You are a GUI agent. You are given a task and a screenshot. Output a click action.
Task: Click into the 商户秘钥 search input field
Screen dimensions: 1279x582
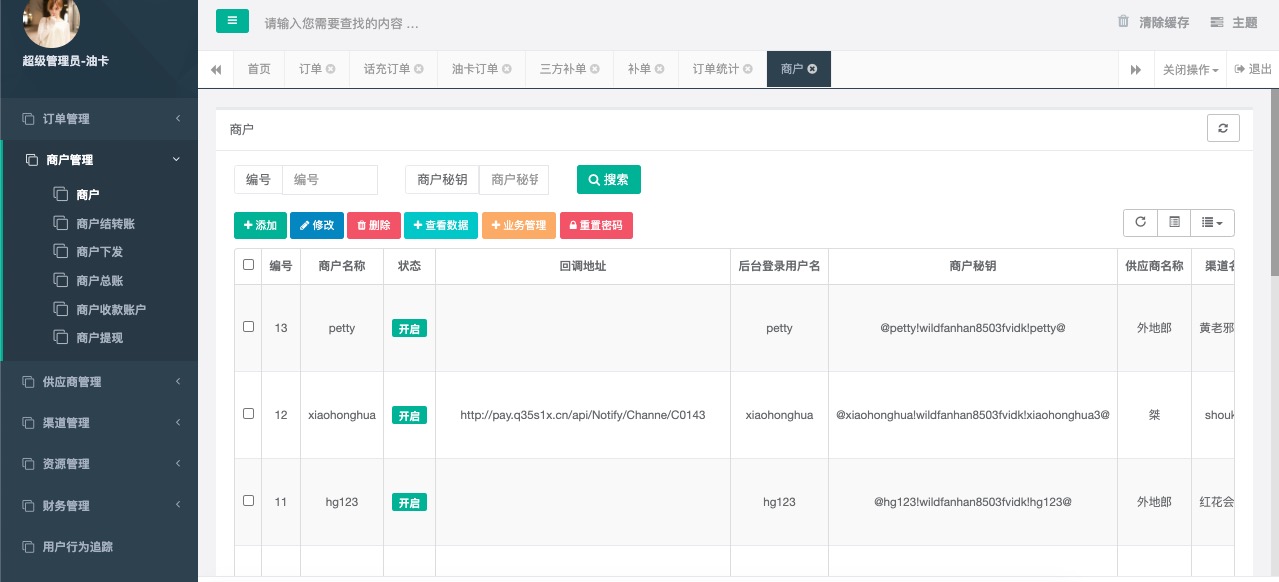514,180
